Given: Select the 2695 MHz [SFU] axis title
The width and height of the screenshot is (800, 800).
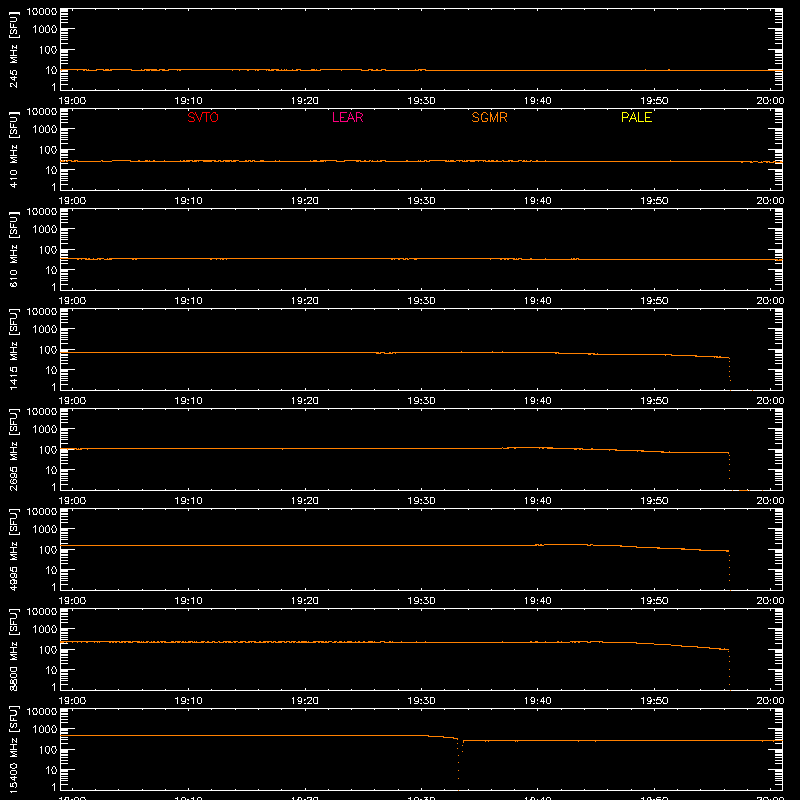Looking at the screenshot, I should click(x=14, y=449).
